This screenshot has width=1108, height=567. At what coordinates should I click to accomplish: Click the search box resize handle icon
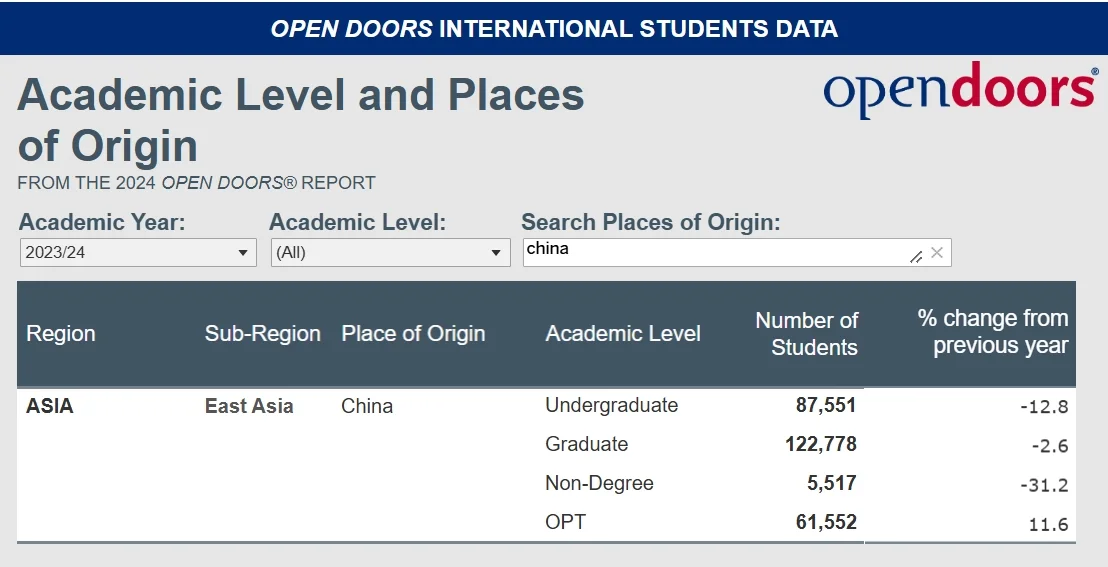tap(916, 256)
